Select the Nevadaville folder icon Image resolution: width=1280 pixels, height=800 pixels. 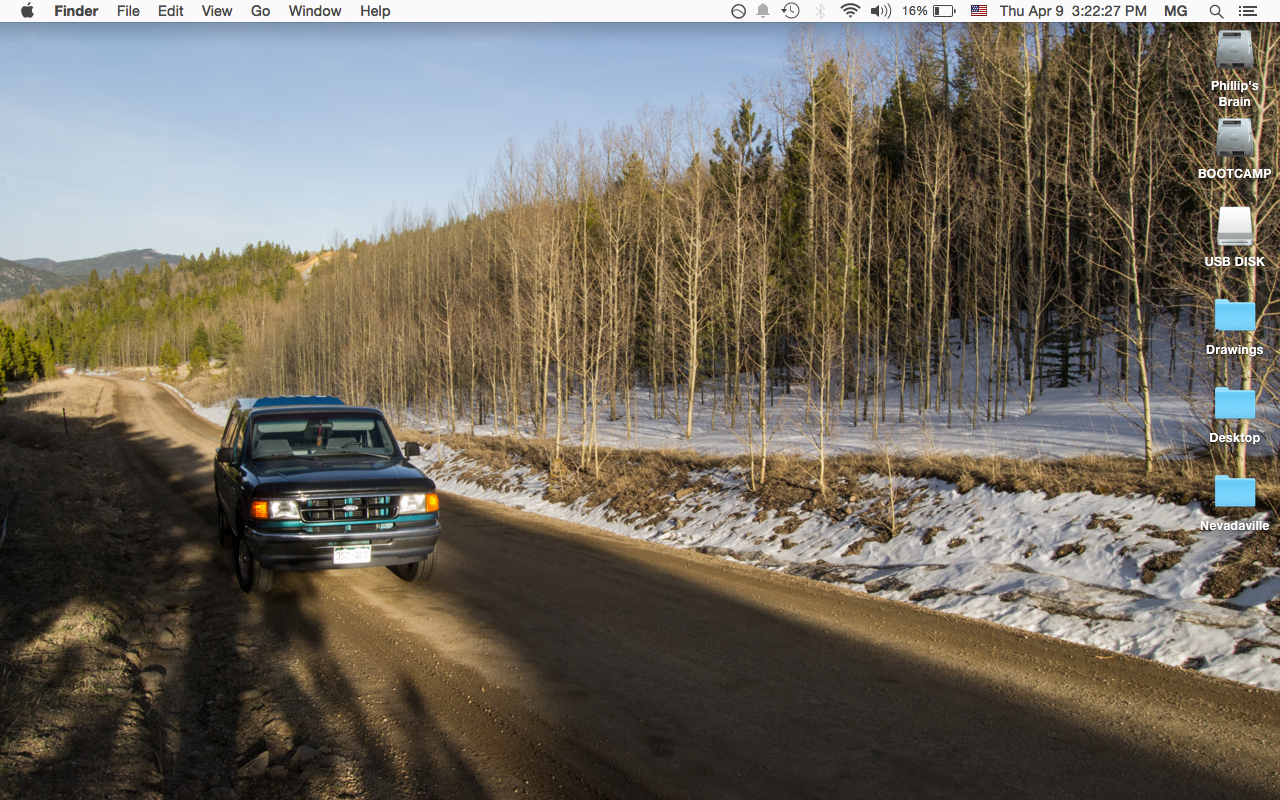point(1235,491)
